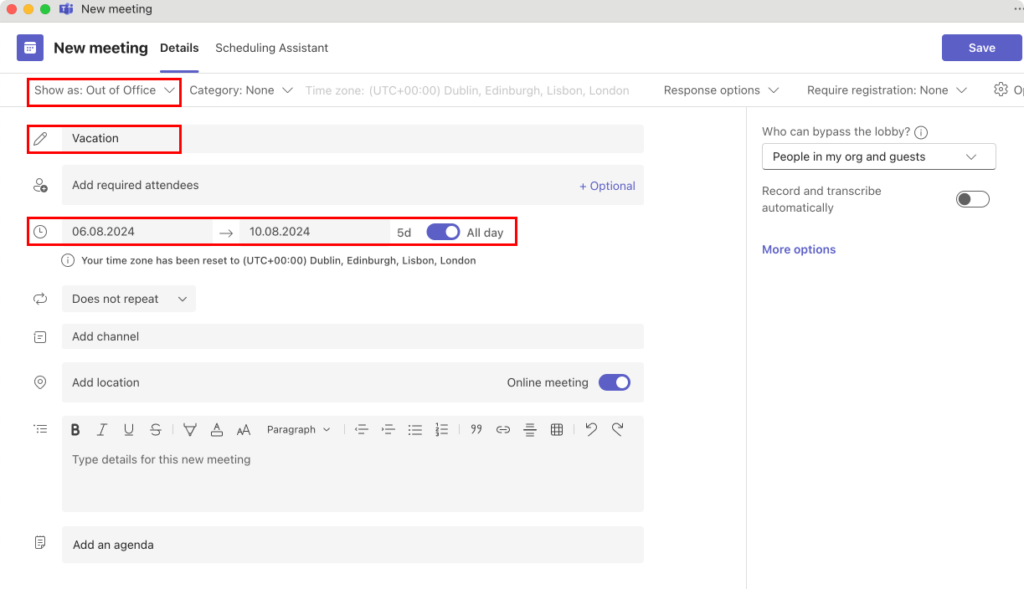Screen dimensions: 1024x589
Task: Click the font color icon
Action: point(217,430)
